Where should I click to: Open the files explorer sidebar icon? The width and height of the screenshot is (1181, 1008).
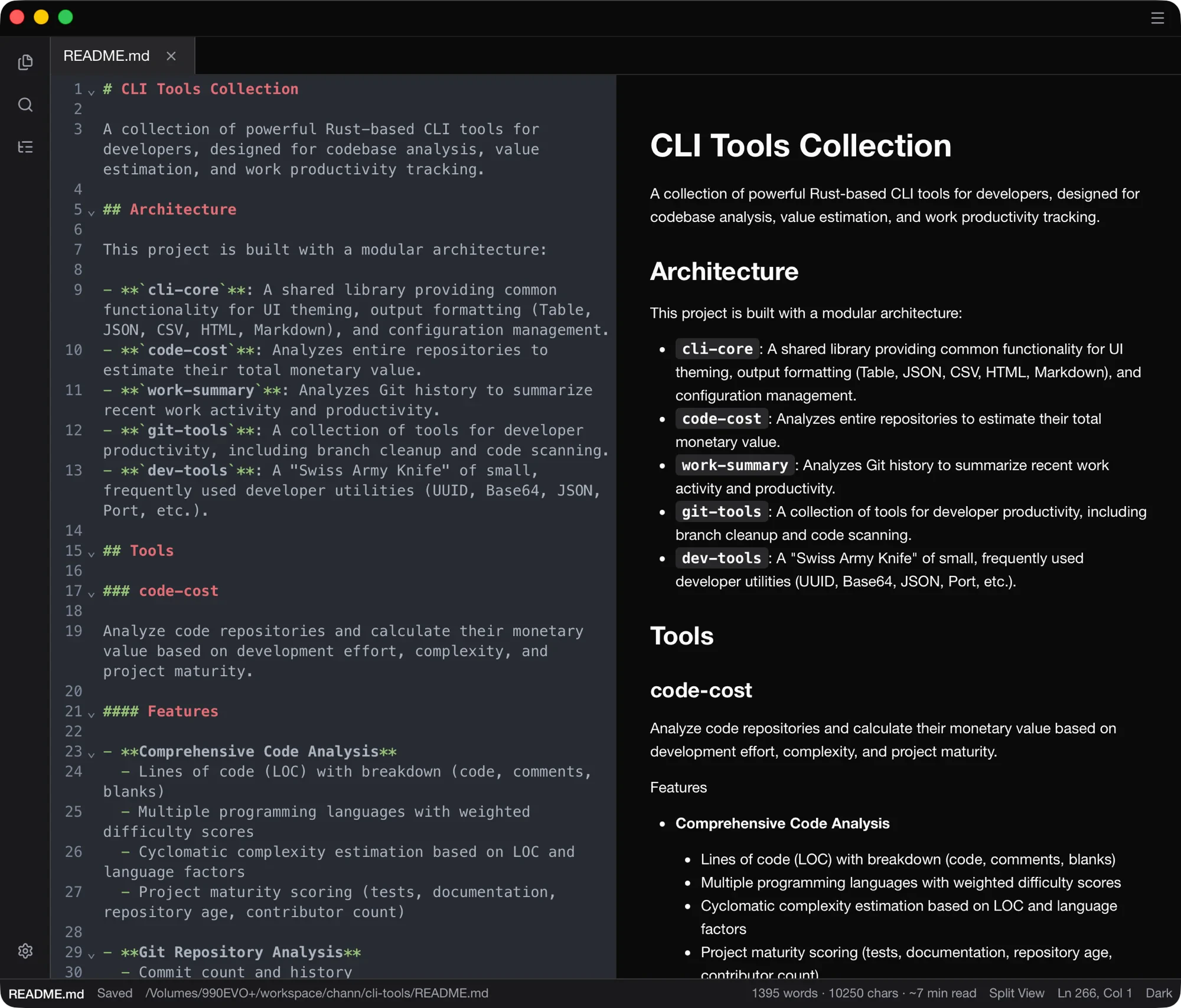[25, 62]
